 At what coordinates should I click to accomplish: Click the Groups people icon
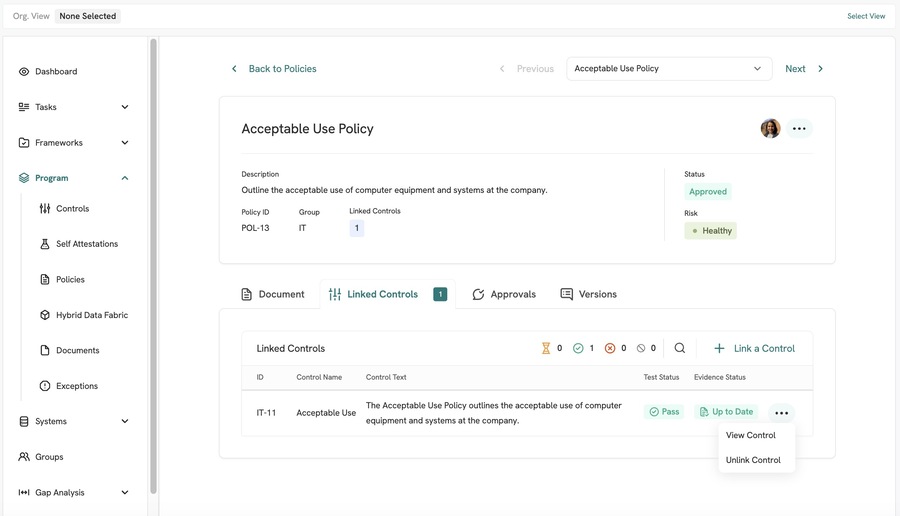pos(24,457)
